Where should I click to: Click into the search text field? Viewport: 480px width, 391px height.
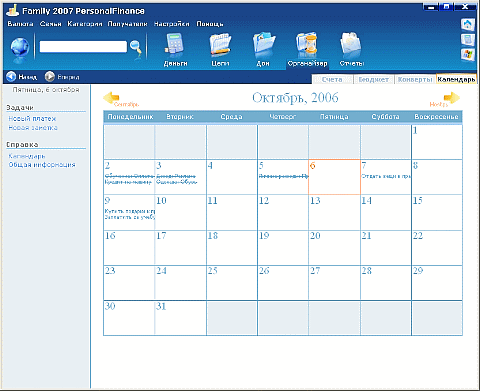point(83,47)
